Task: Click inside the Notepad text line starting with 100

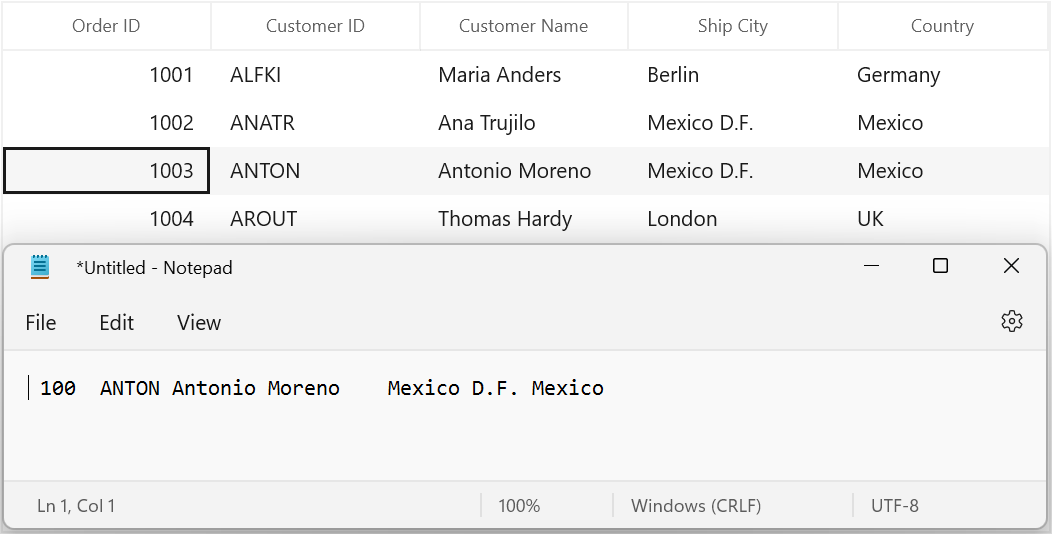Action: (x=322, y=388)
